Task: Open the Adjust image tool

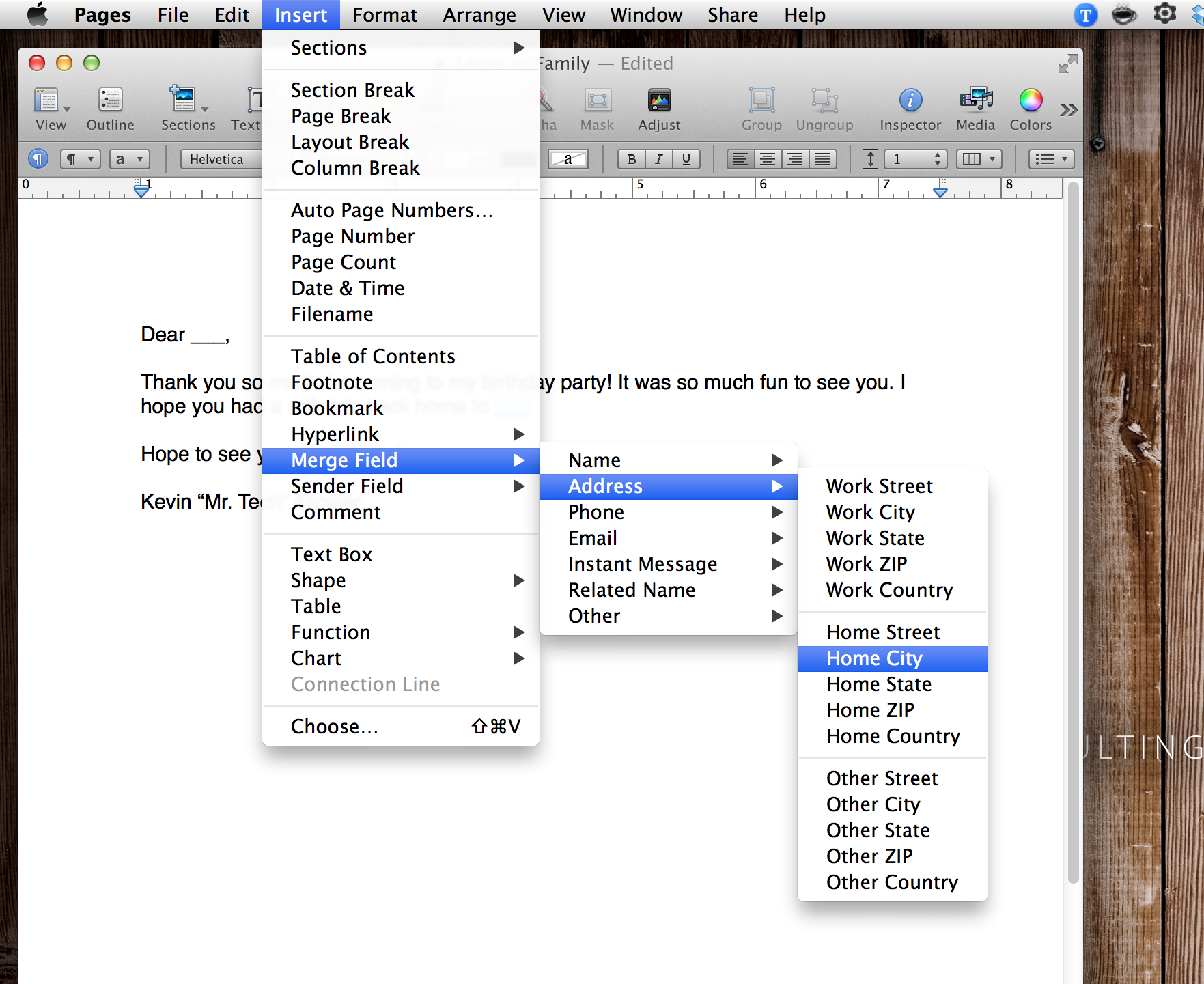Action: pyautogui.click(x=659, y=109)
